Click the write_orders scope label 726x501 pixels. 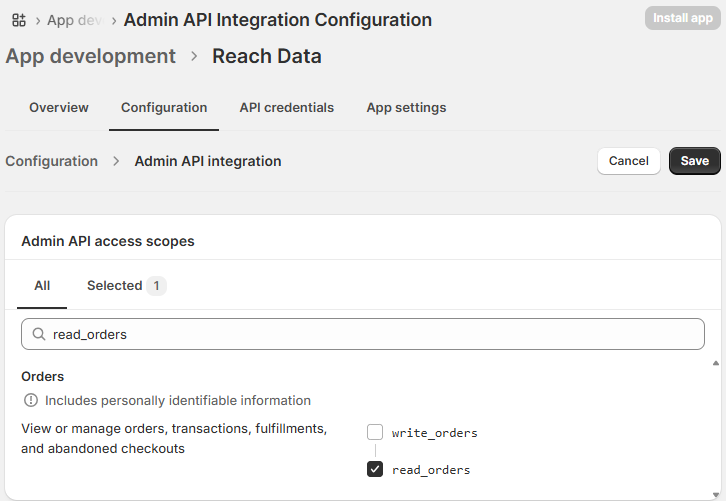434,433
